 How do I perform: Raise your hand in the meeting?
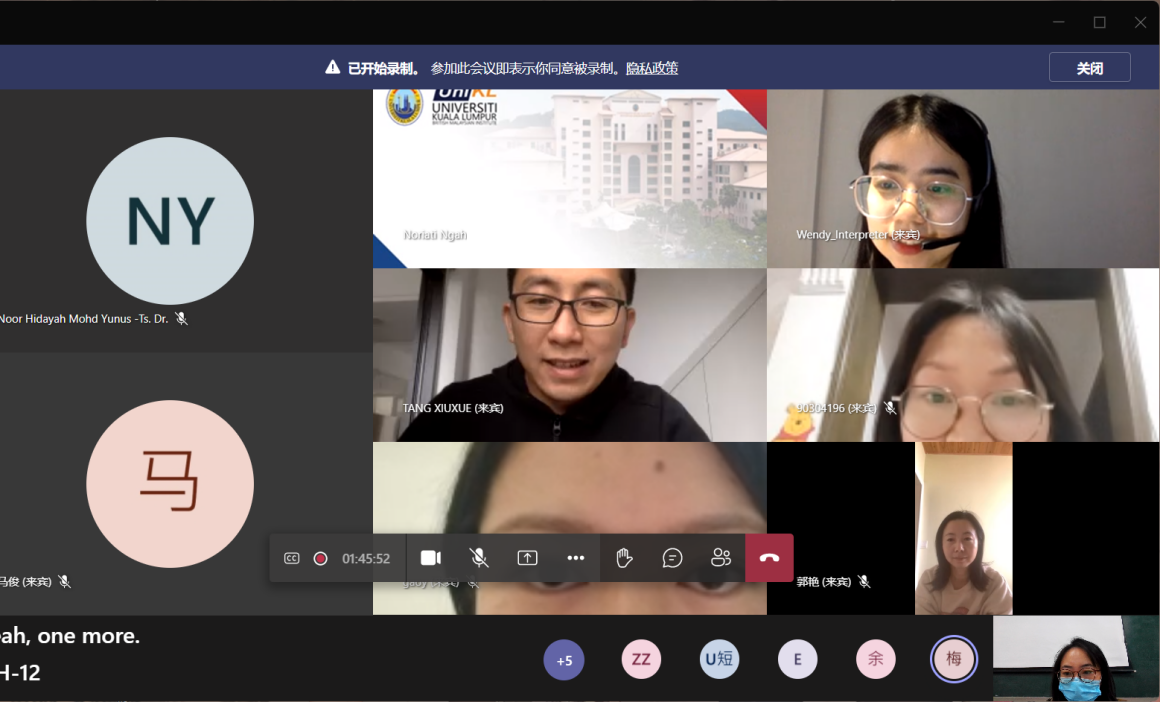click(x=624, y=558)
